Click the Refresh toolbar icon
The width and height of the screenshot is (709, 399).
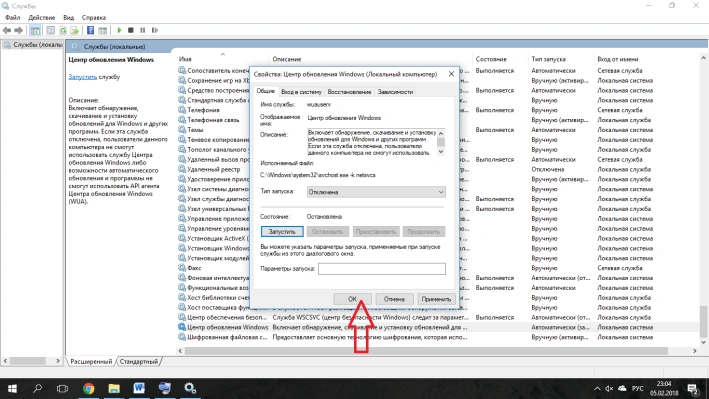tap(63, 30)
